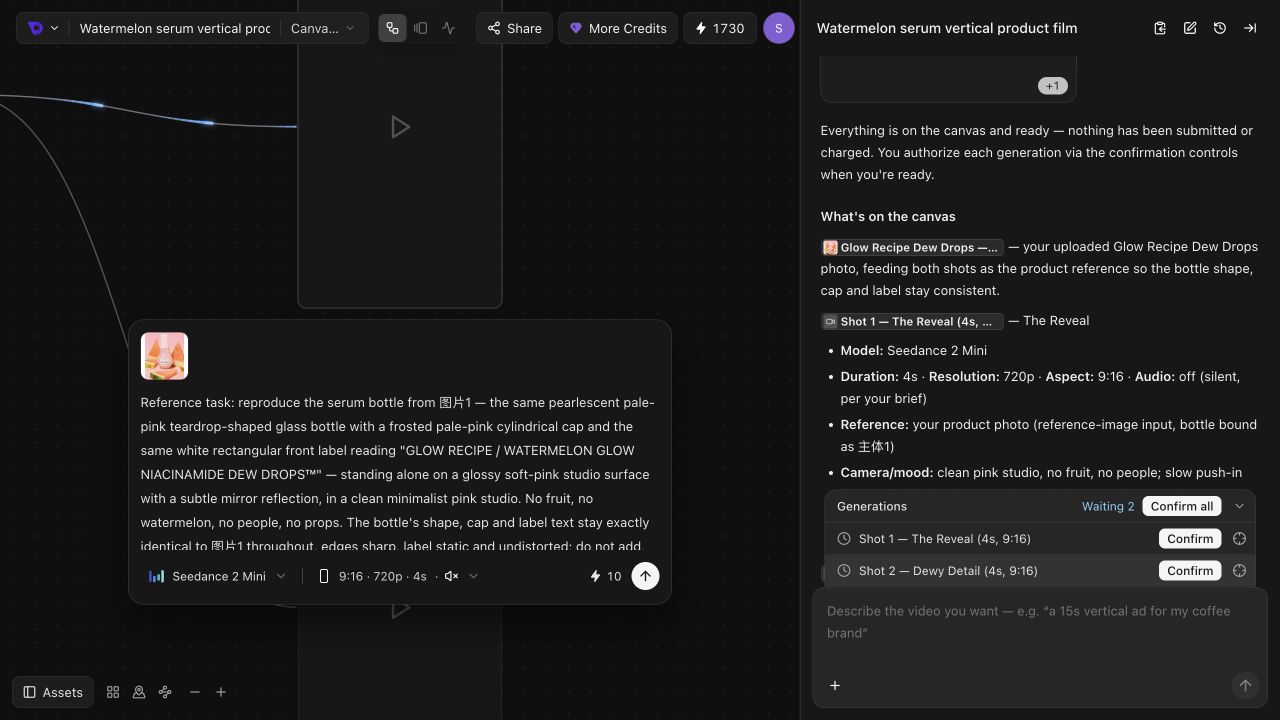Play the upper video node
The height and width of the screenshot is (720, 1280).
click(400, 127)
